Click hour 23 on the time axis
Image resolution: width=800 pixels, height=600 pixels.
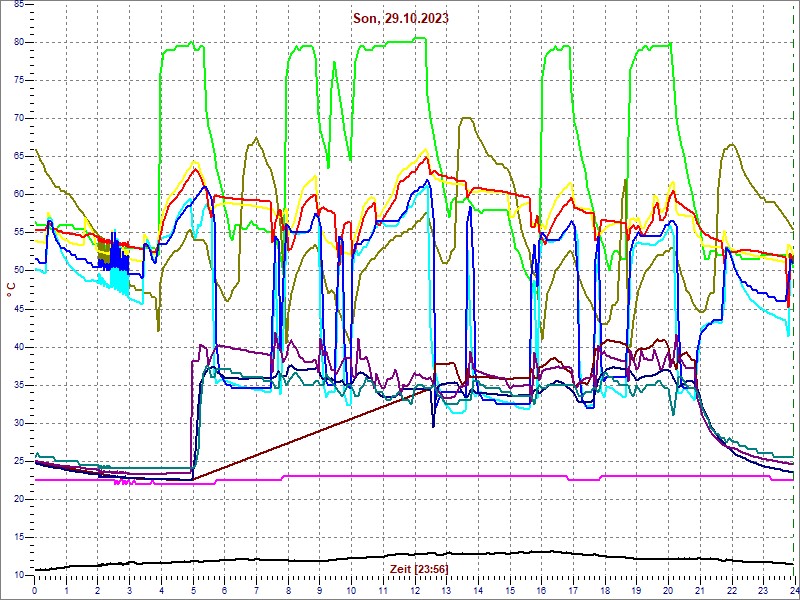(x=763, y=591)
